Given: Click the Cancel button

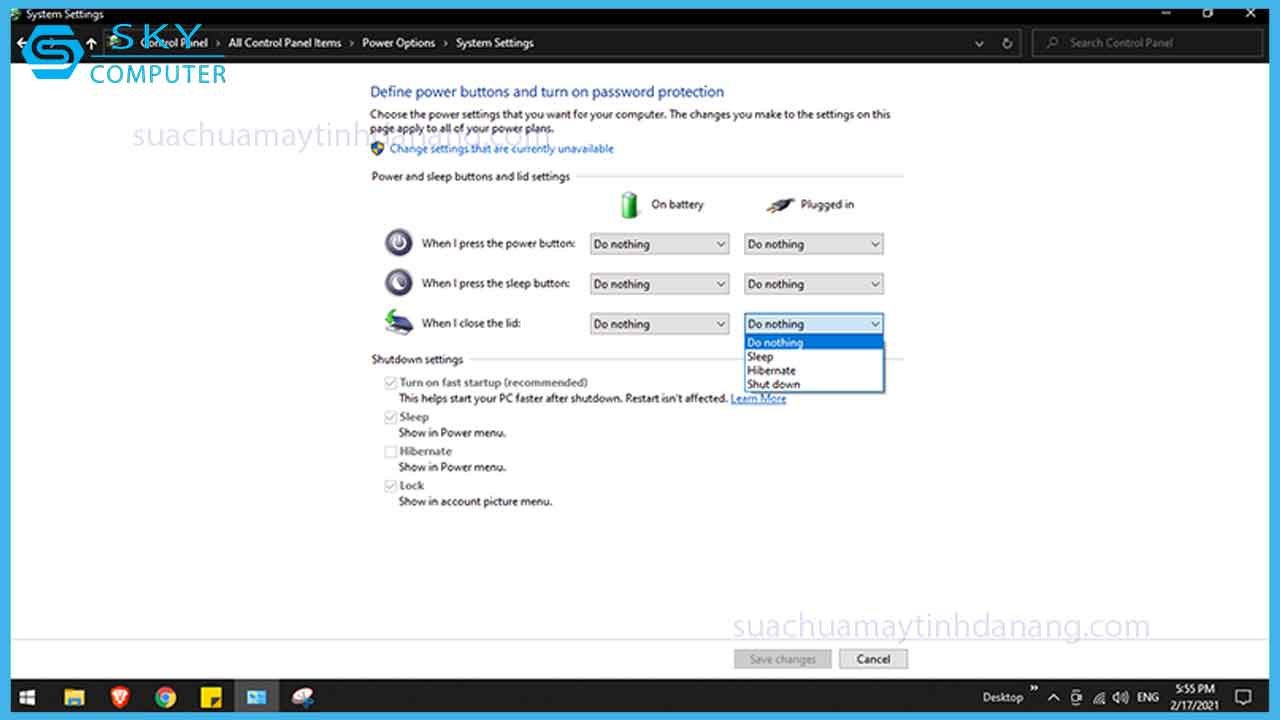Looking at the screenshot, I should coord(872,658).
